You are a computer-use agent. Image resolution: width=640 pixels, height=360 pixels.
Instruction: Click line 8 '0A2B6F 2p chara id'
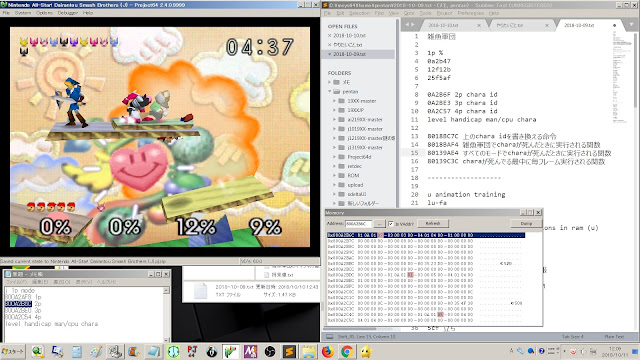point(462,95)
